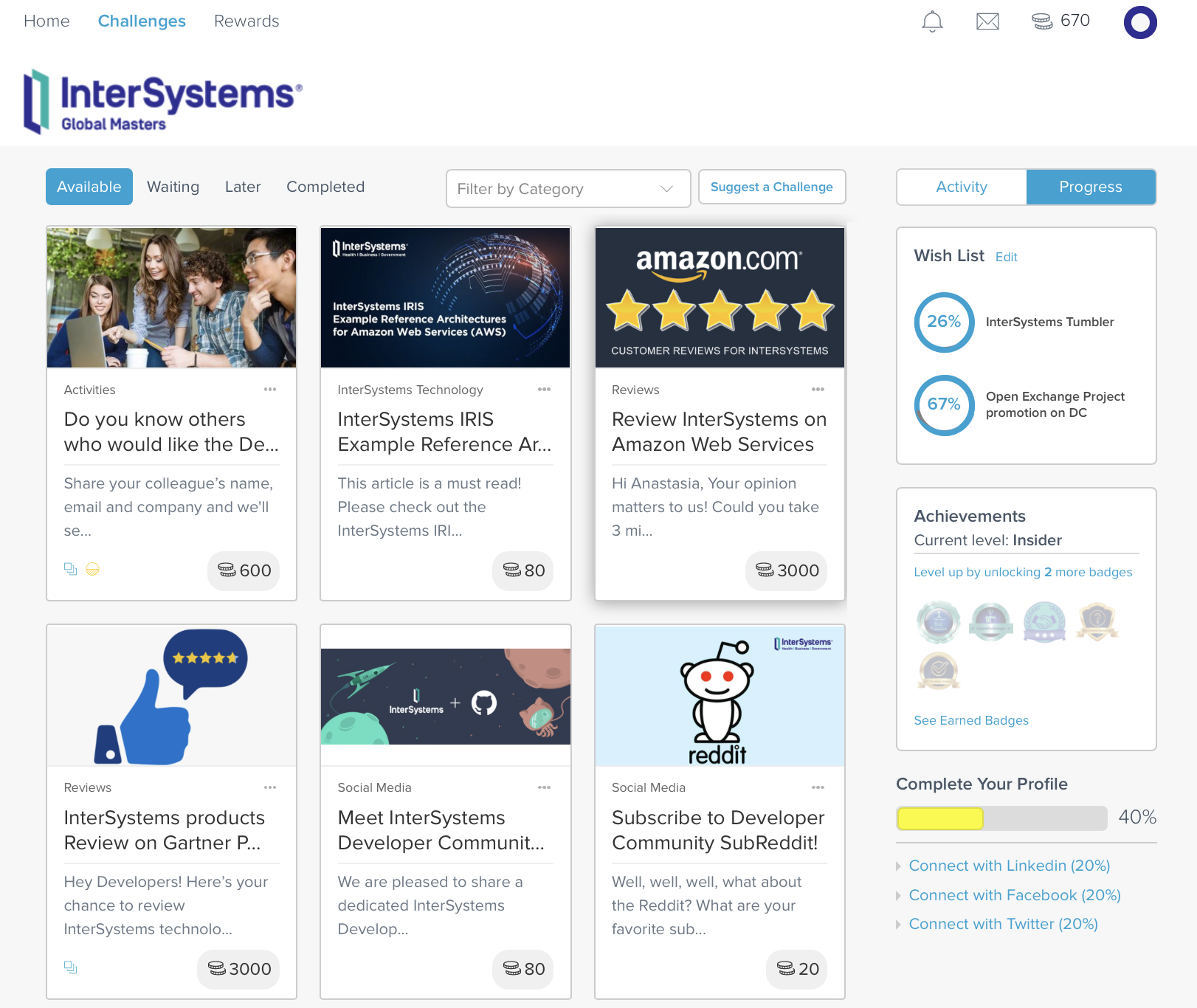1197x1008 pixels.
Task: Open the Filter by Category dropdown
Action: tap(568, 189)
